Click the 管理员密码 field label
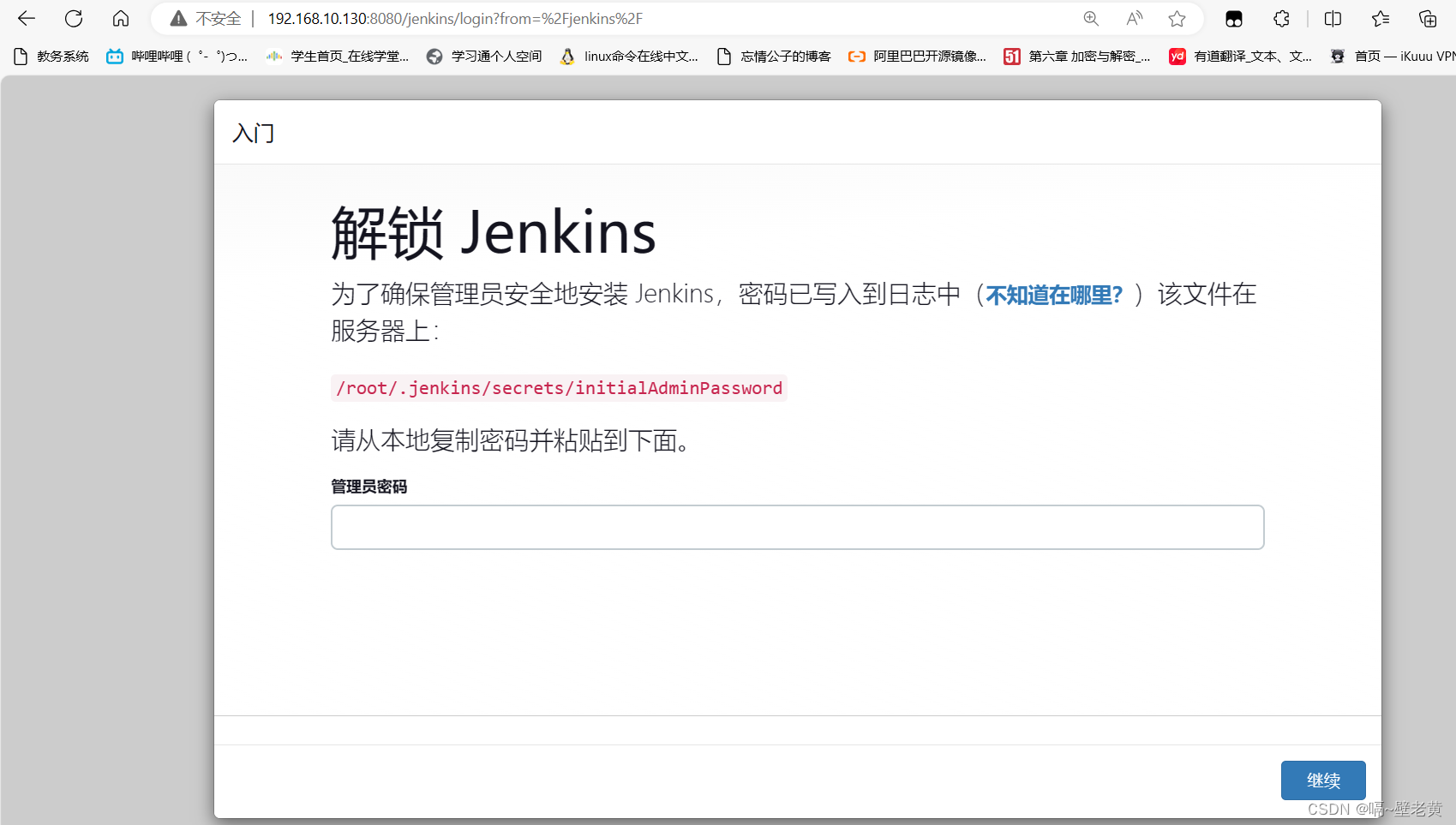 (369, 487)
